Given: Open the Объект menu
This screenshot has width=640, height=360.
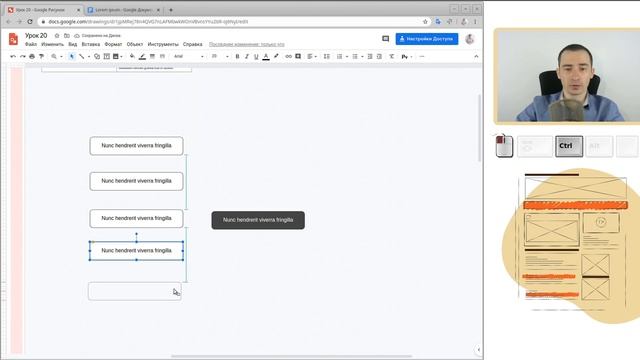Looking at the screenshot, I should pyautogui.click(x=135, y=44).
